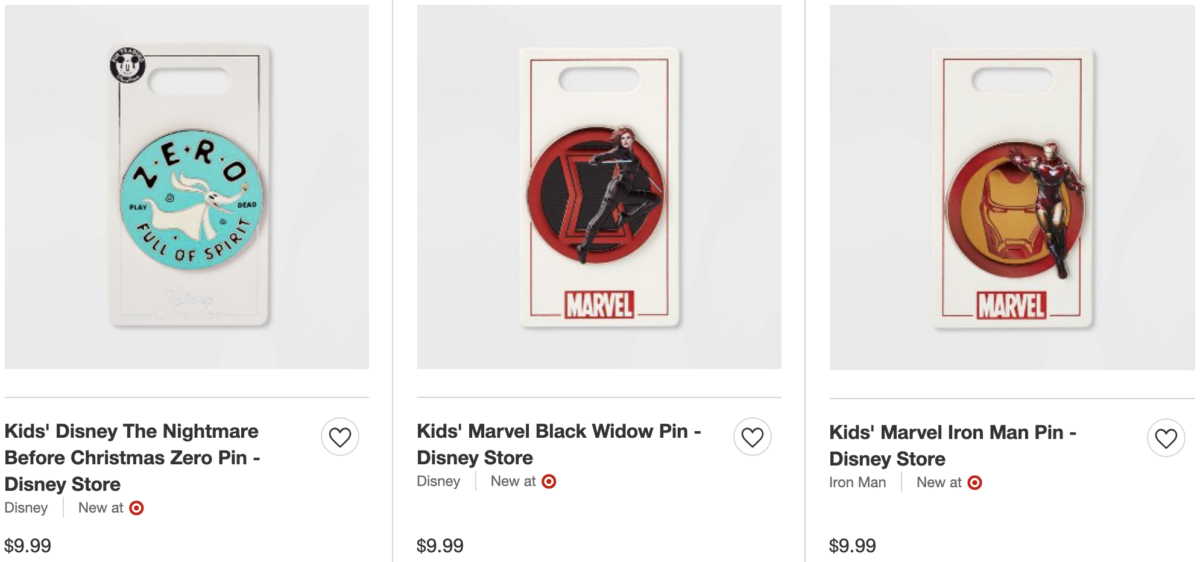
Task: Click the Iron Man brand link
Action: coord(857,483)
